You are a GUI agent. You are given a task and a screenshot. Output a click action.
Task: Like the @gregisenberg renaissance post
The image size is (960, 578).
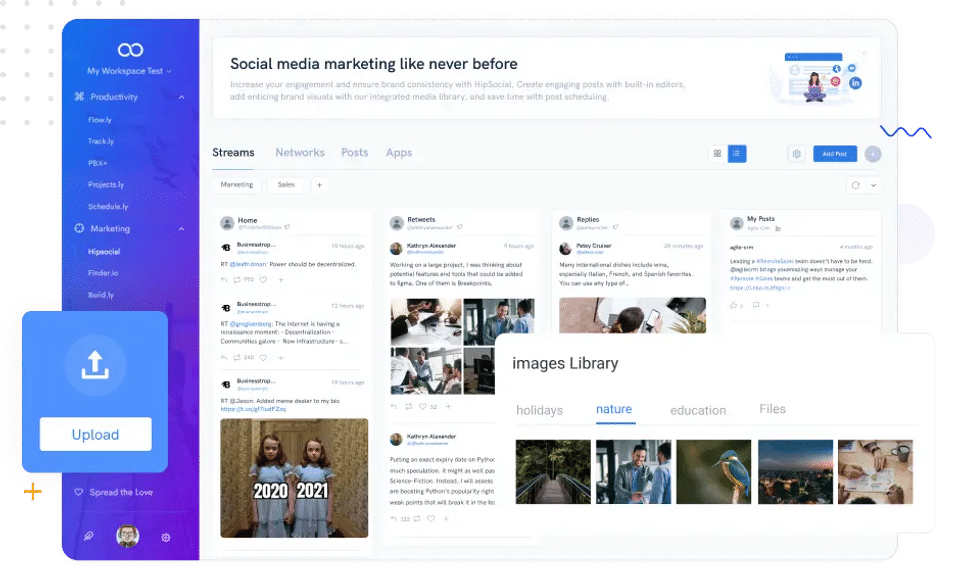tap(263, 358)
